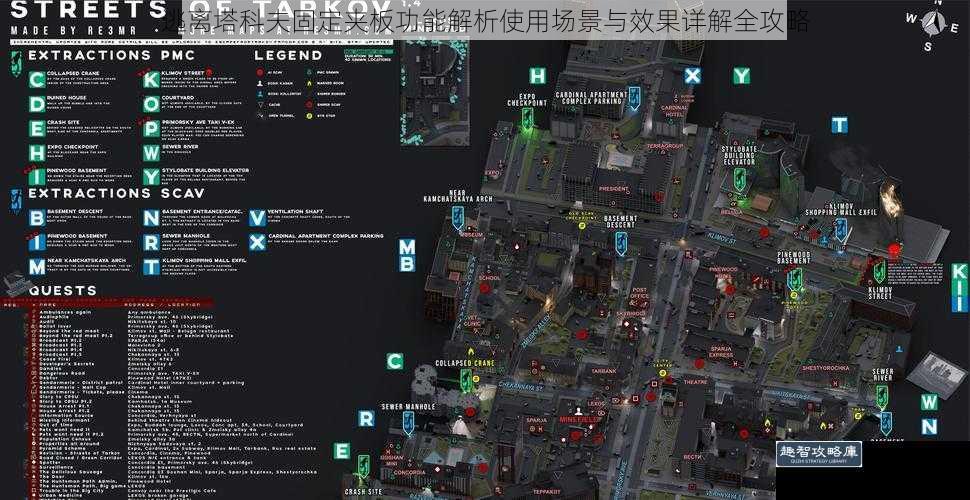Click the Klimov Street extraction marker on the map

click(x=879, y=271)
